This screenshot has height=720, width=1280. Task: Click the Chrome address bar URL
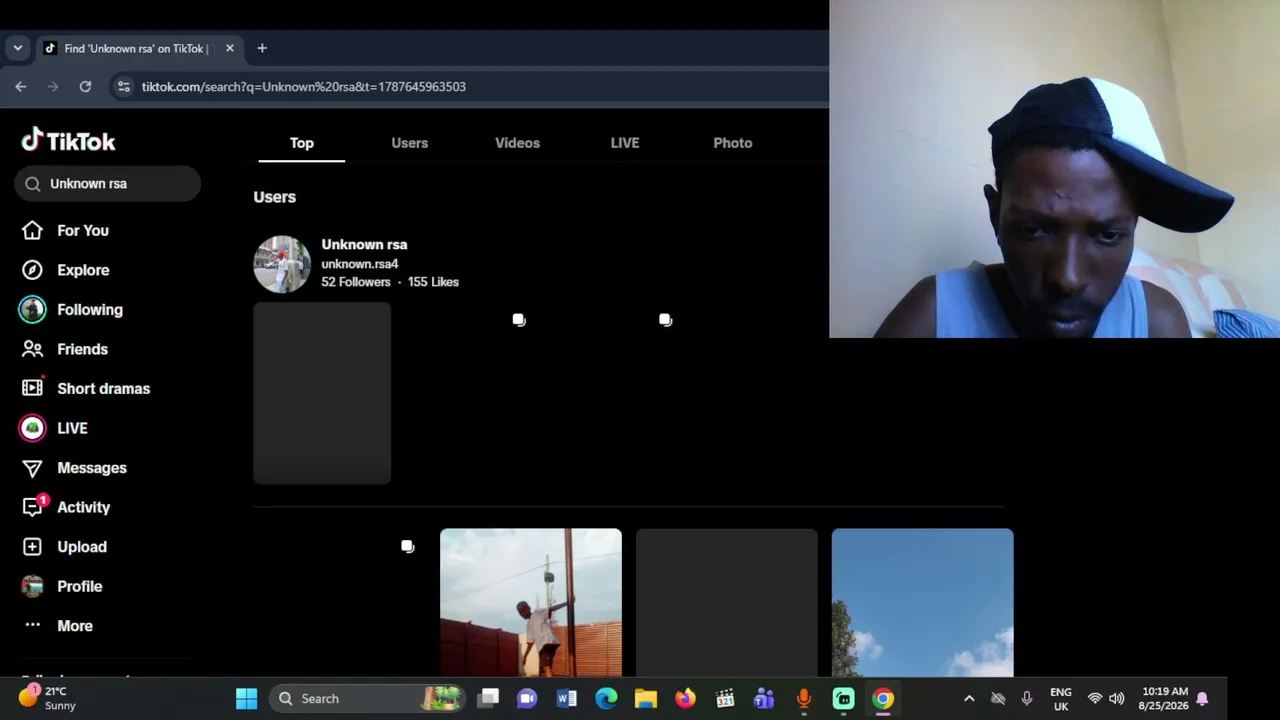[x=304, y=87]
